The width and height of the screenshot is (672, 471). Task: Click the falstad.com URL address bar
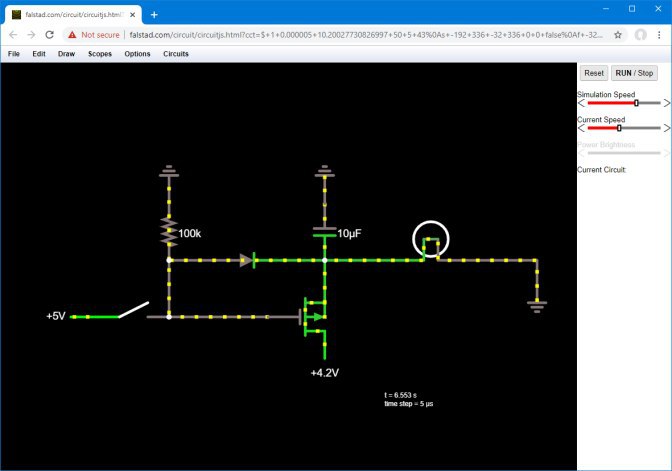pyautogui.click(x=366, y=35)
